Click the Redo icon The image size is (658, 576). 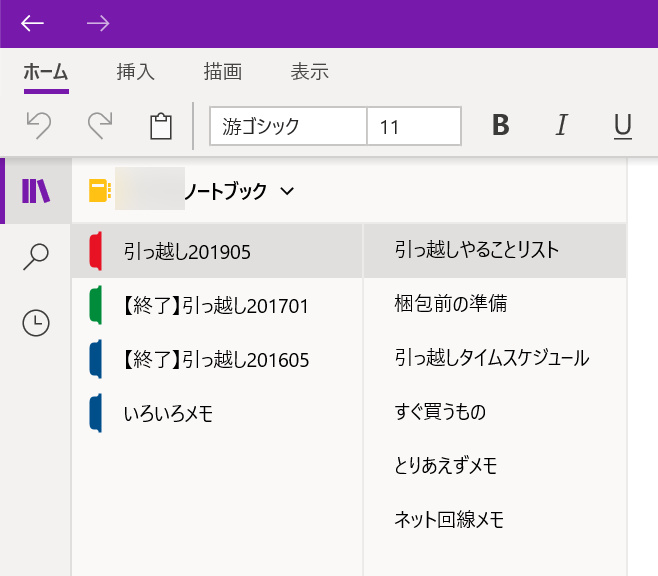100,125
